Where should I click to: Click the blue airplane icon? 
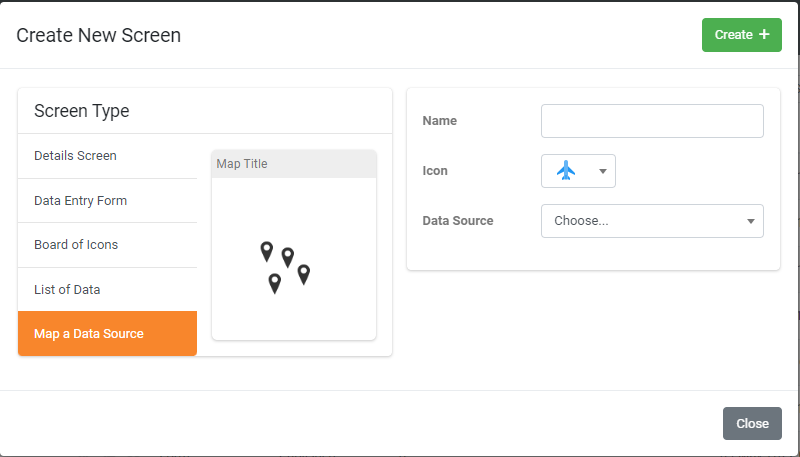[x=566, y=170]
